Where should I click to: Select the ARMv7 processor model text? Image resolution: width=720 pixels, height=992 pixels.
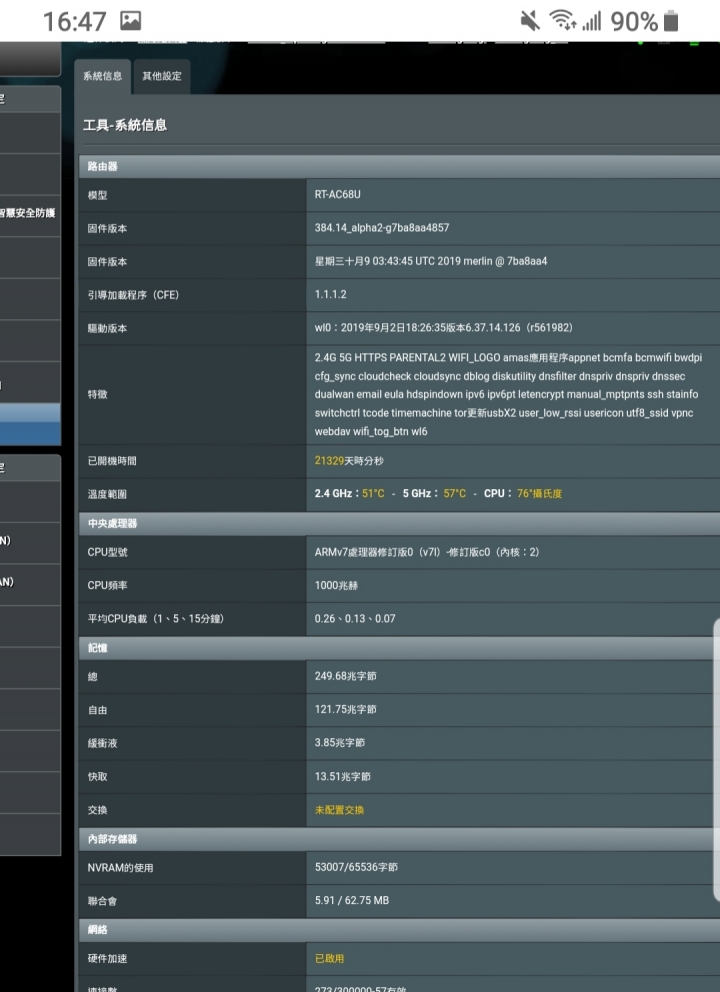pos(427,552)
